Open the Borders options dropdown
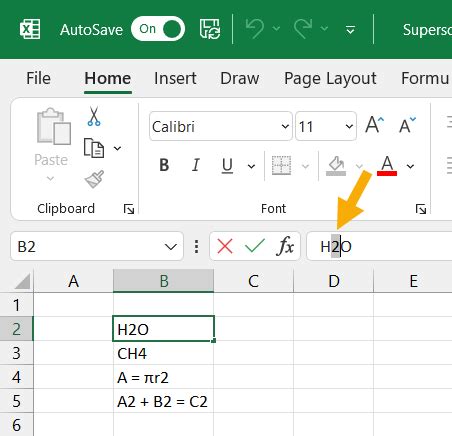 pyautogui.click(x=305, y=166)
